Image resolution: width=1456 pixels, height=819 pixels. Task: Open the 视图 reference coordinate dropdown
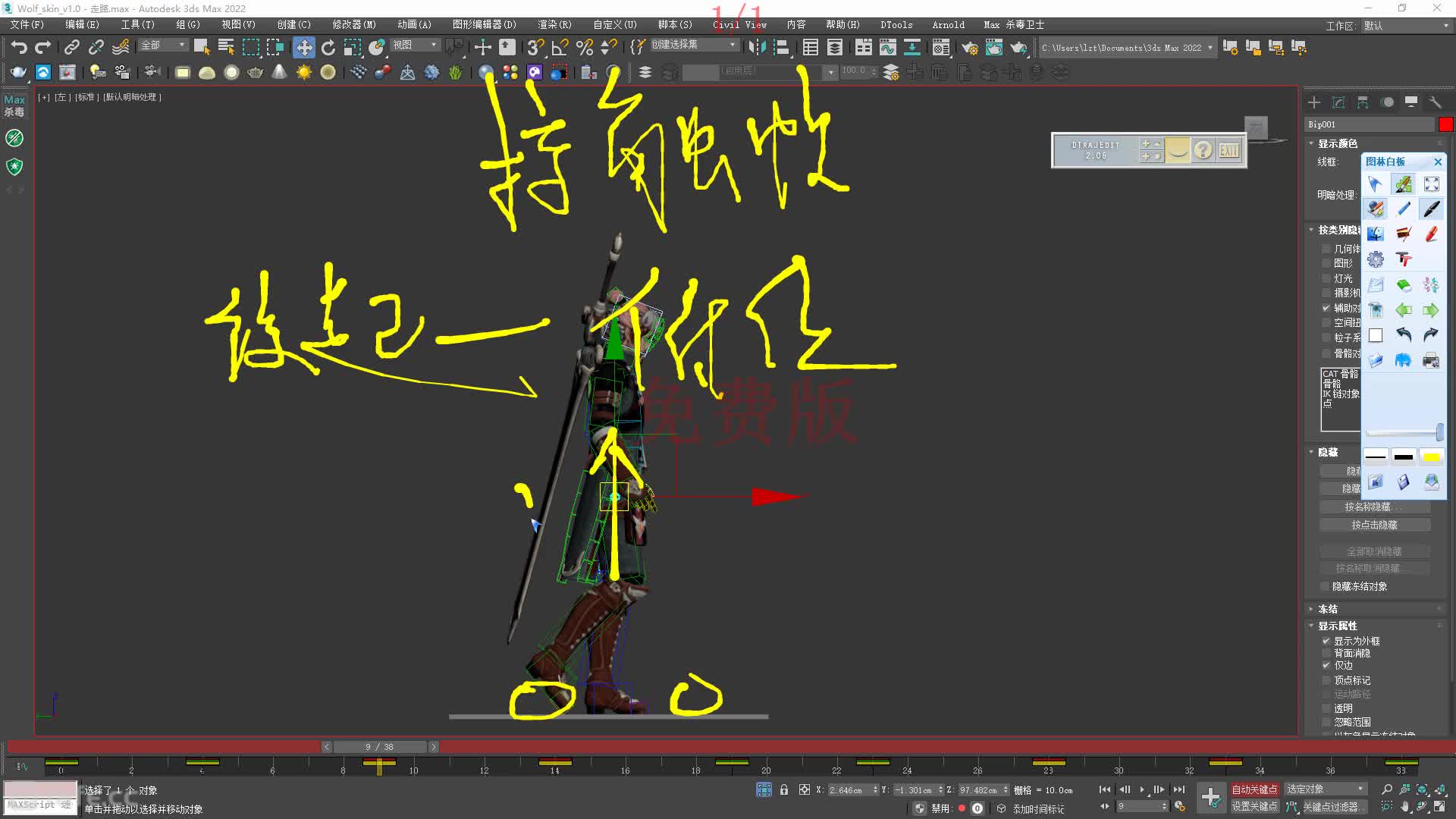(414, 45)
